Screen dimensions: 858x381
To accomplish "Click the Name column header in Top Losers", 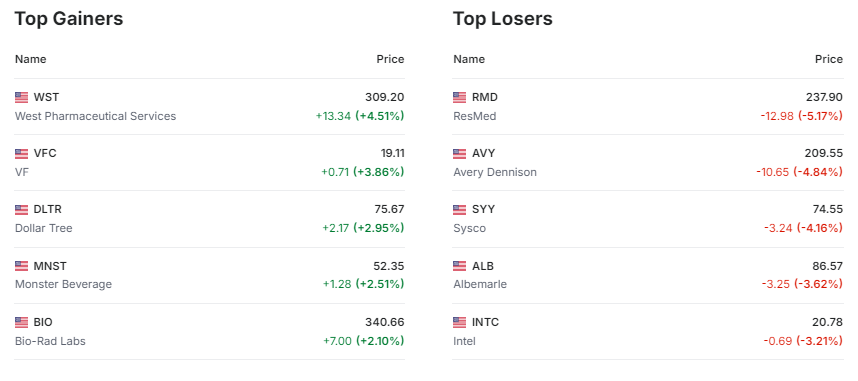I will coord(469,59).
